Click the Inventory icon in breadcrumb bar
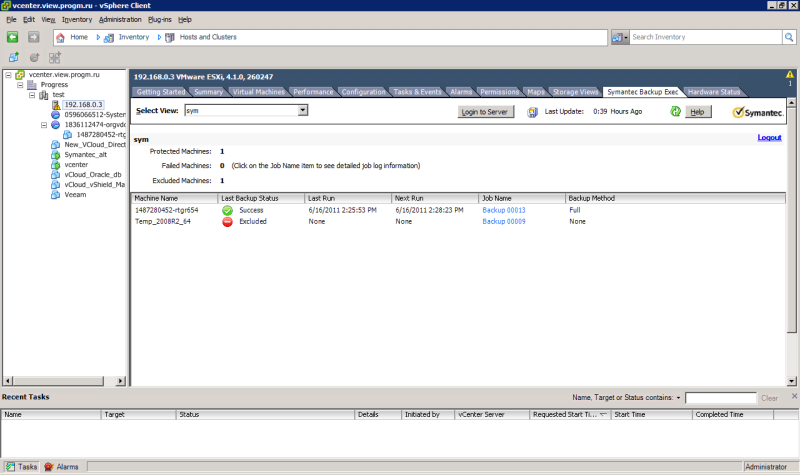This screenshot has width=800, height=475. click(109, 37)
